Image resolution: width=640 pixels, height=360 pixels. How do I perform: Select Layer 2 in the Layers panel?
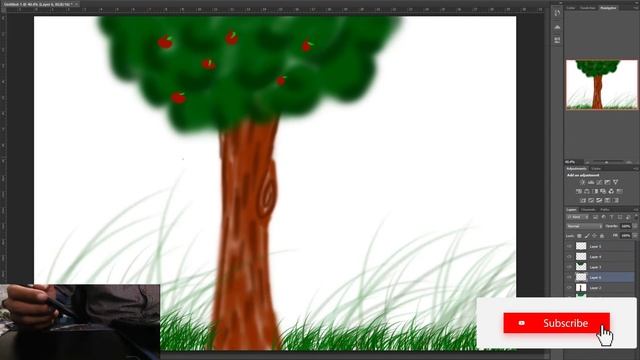point(600,287)
